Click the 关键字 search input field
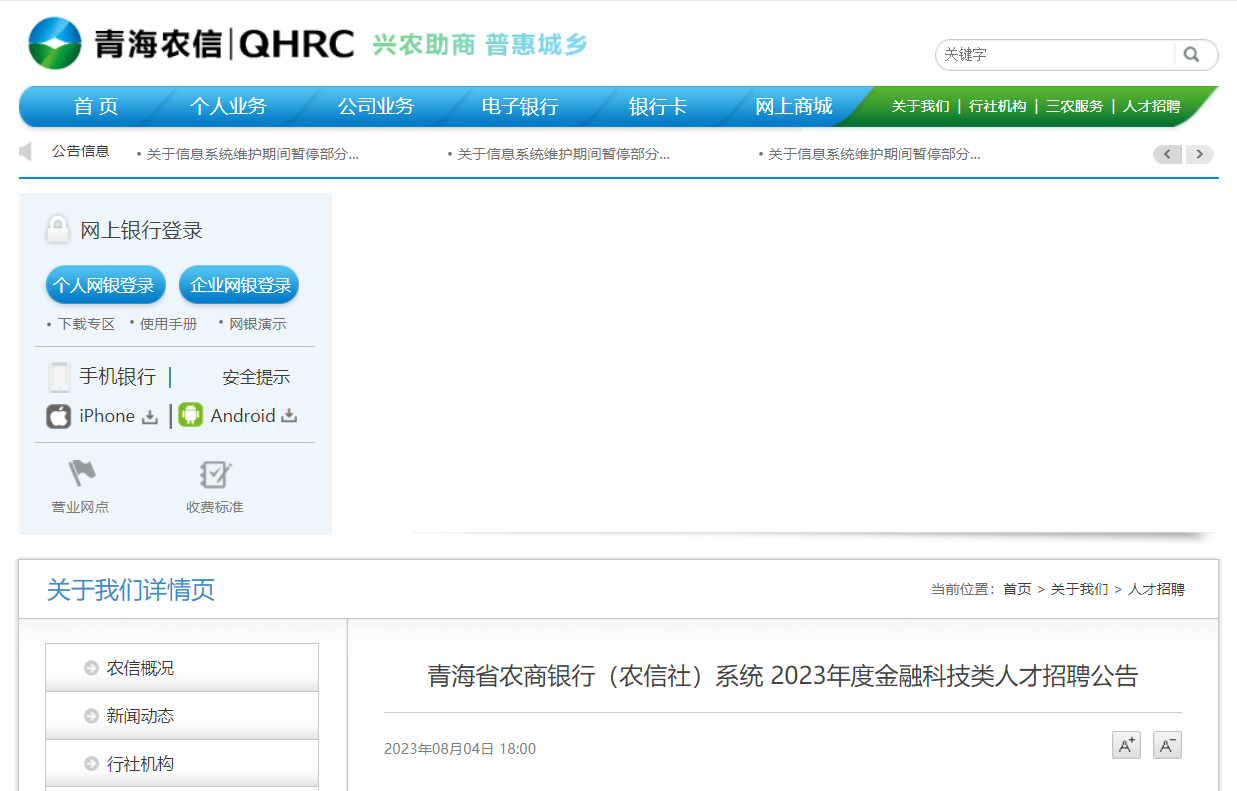This screenshot has height=791, width=1237. (x=1055, y=55)
